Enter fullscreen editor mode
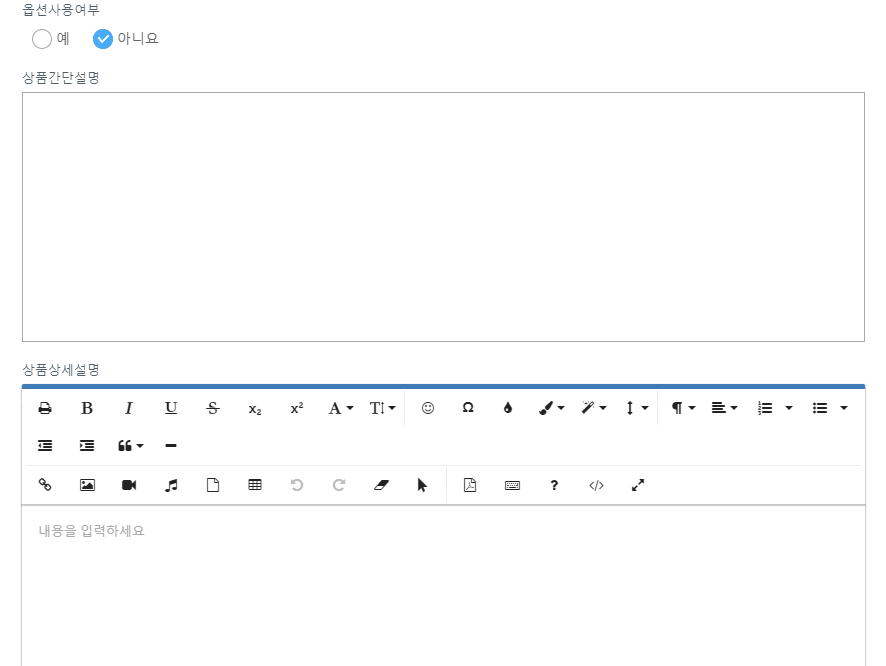The width and height of the screenshot is (886, 666). tap(638, 485)
